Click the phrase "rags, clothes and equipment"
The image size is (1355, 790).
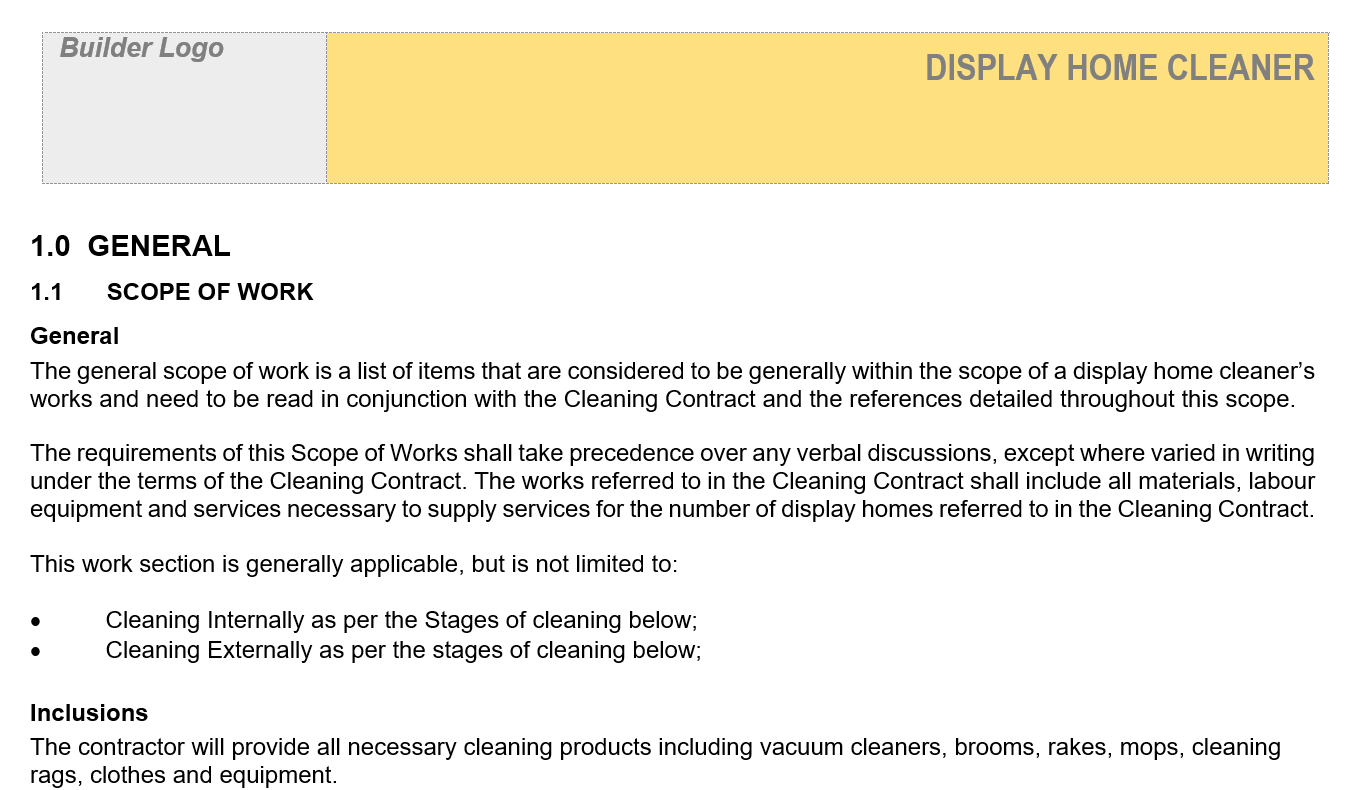pyautogui.click(x=184, y=775)
